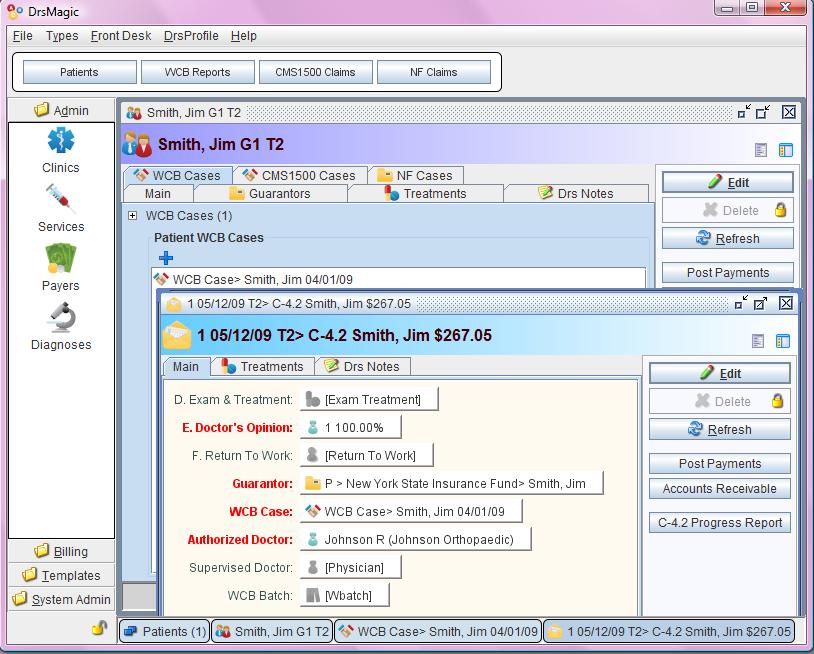Expand the Billing sidebar section

click(x=61, y=551)
